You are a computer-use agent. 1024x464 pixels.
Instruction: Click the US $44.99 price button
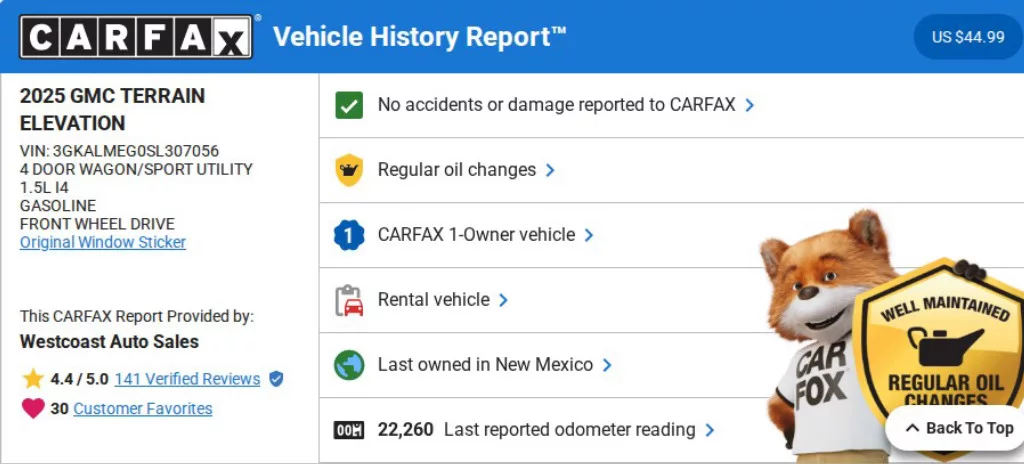pyautogui.click(x=967, y=37)
